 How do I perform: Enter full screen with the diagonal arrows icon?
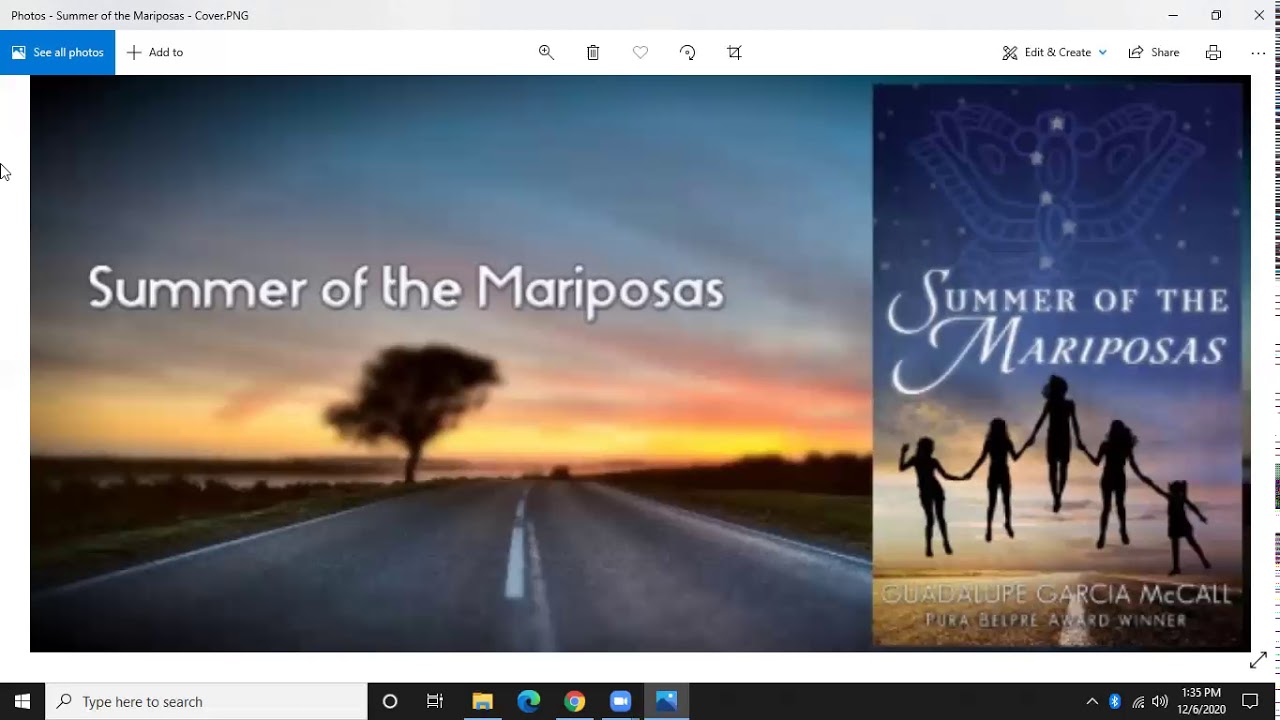pyautogui.click(x=1258, y=660)
